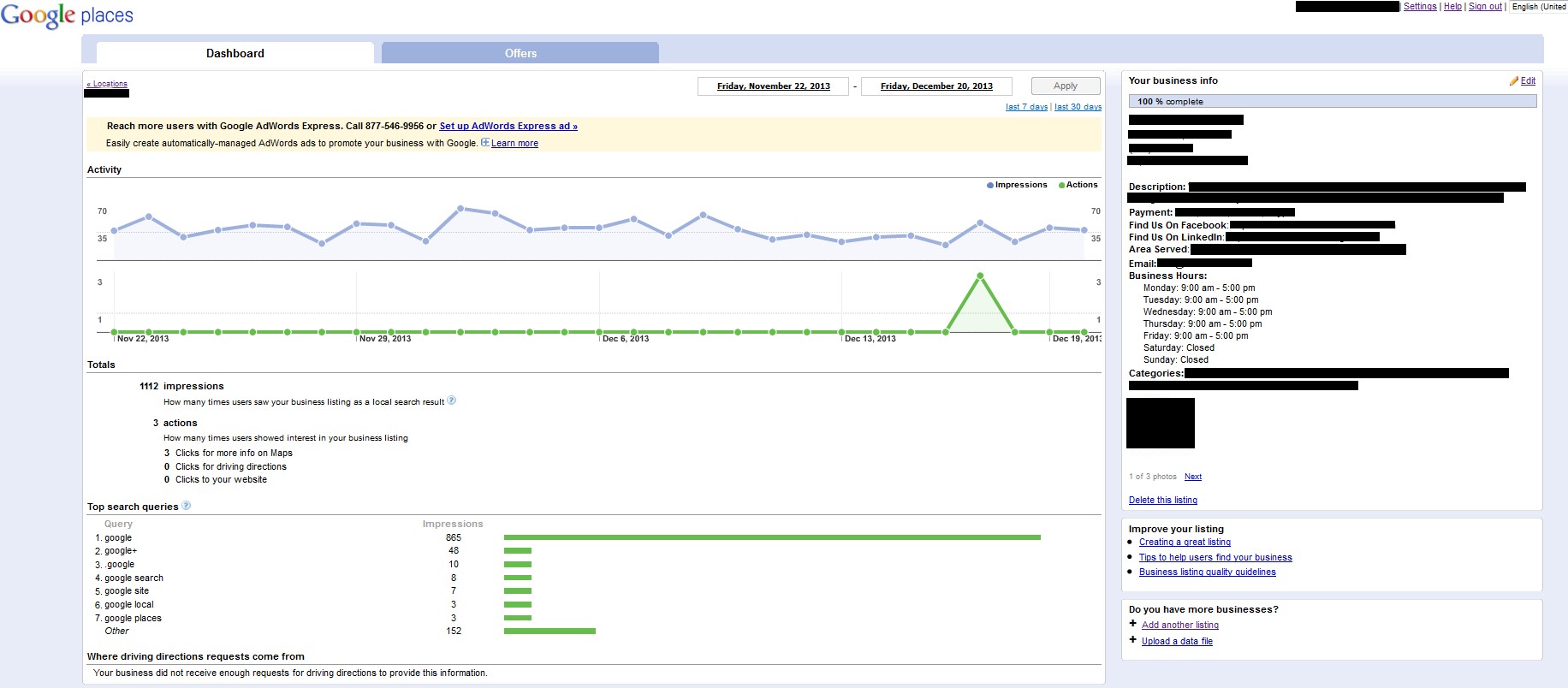The image size is (1568, 688).
Task: Click the 152 impressions value
Action: 454,631
